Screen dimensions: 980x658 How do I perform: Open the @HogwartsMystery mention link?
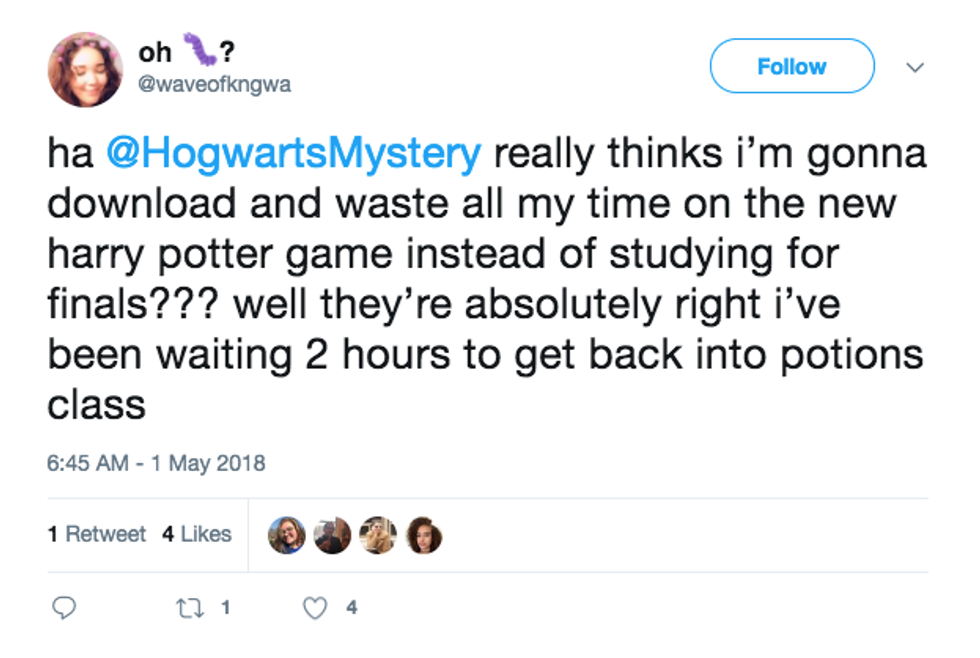point(293,155)
